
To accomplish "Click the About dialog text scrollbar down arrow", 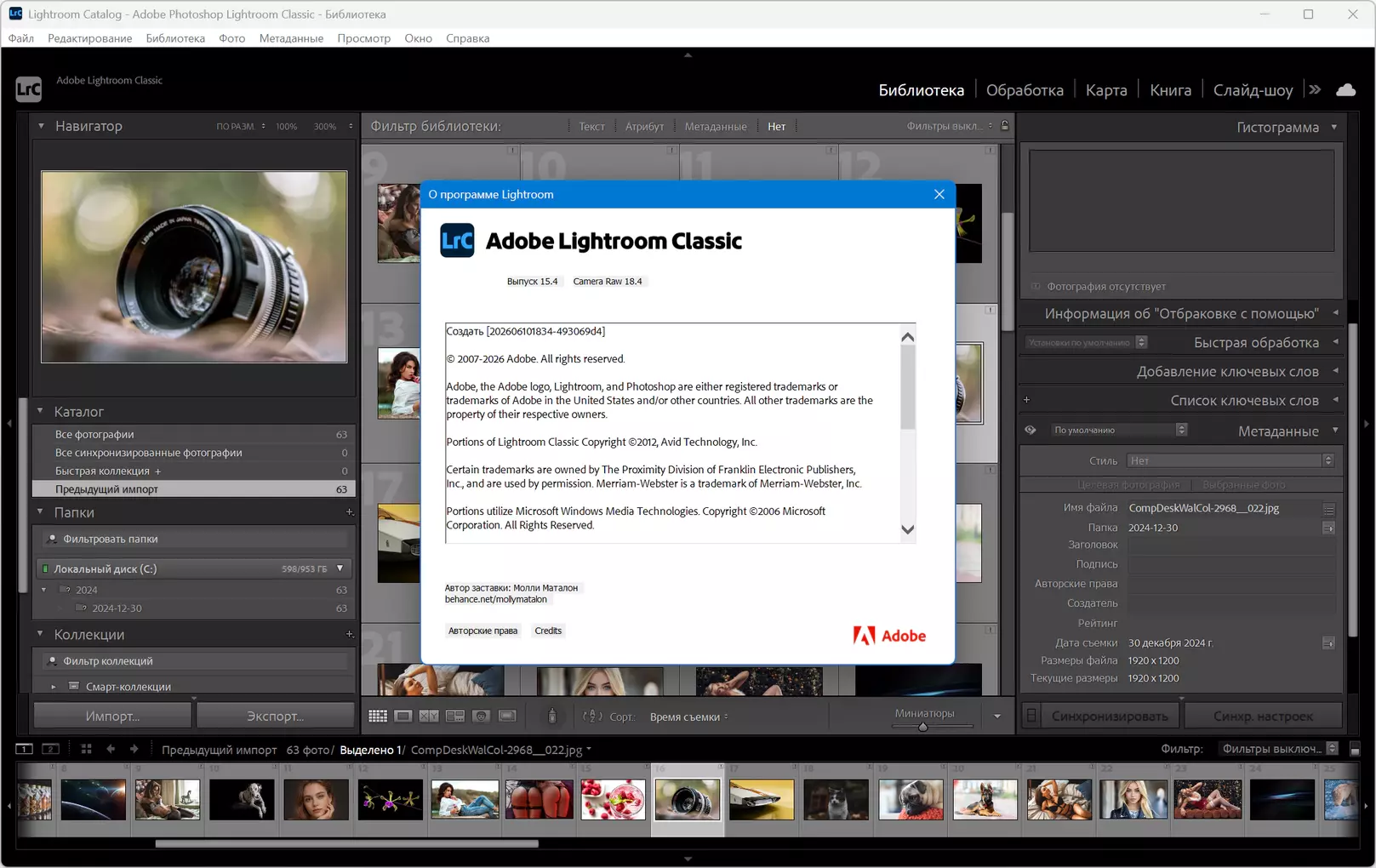I will [x=908, y=529].
